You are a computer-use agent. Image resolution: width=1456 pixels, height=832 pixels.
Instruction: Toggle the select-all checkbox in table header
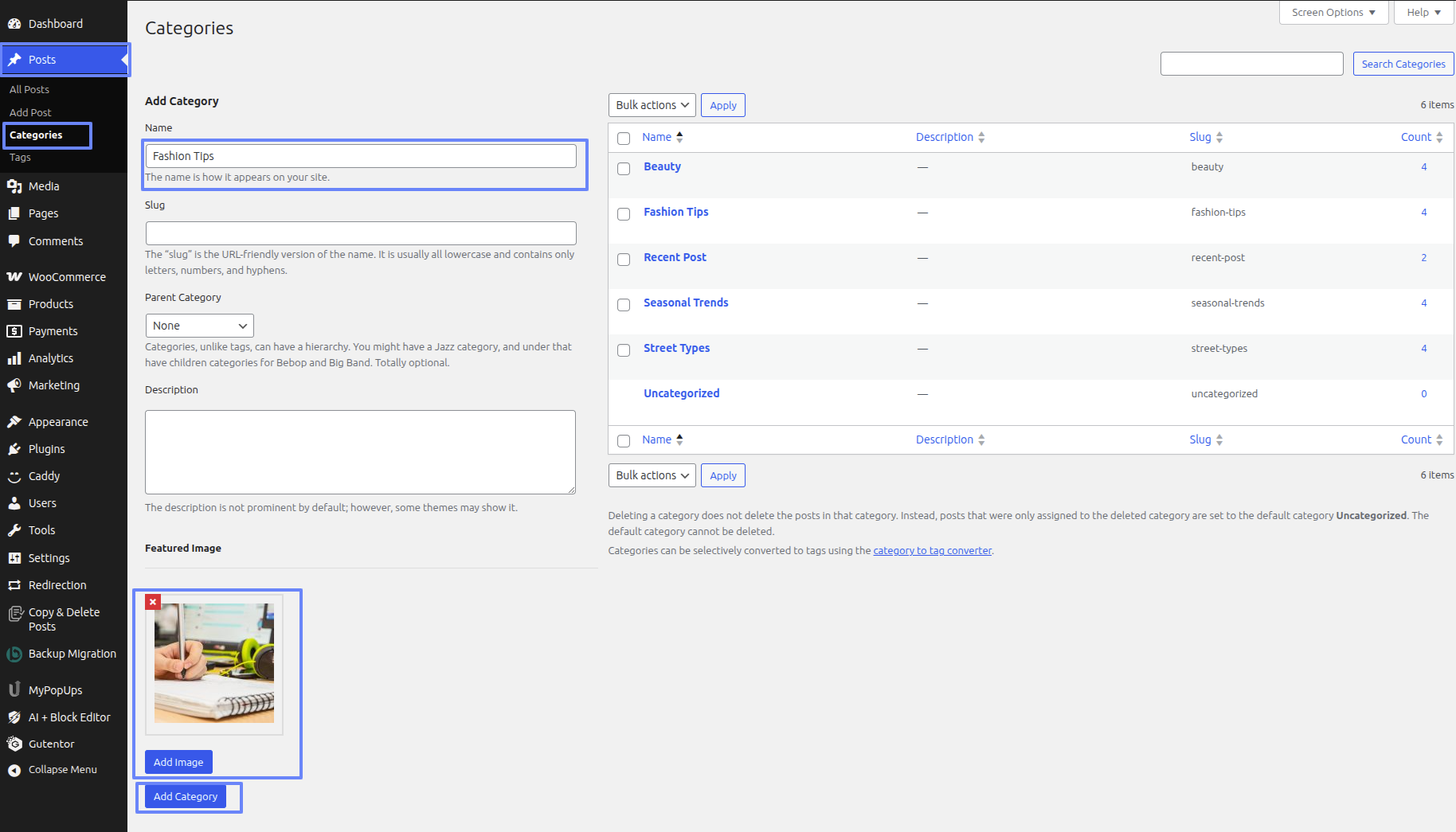coord(624,139)
